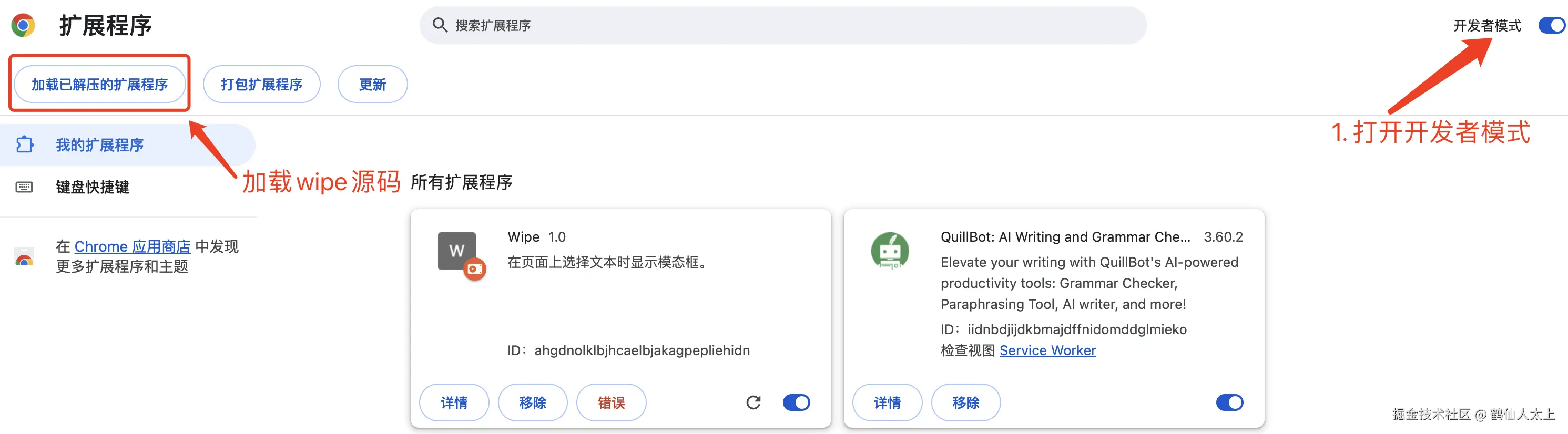
Task: Reload the Wipe extension
Action: click(754, 402)
